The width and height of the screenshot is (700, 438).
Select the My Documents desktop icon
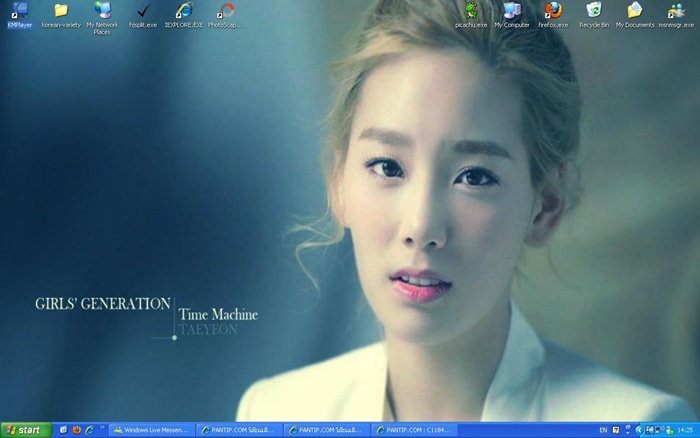(635, 15)
